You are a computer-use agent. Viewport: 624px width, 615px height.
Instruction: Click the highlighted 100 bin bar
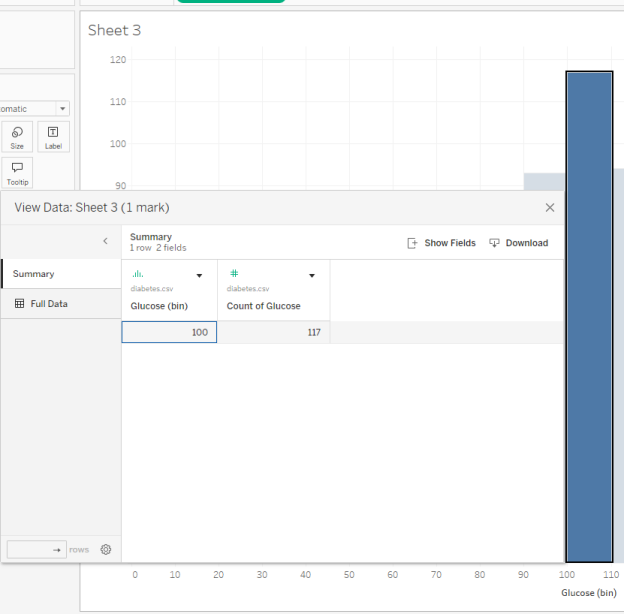[589, 317]
